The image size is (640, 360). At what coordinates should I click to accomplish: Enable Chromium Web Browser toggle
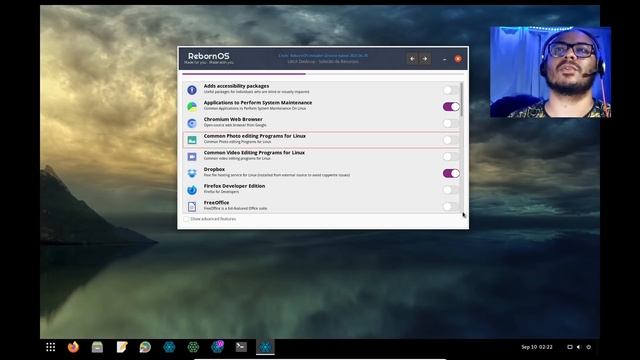click(451, 123)
